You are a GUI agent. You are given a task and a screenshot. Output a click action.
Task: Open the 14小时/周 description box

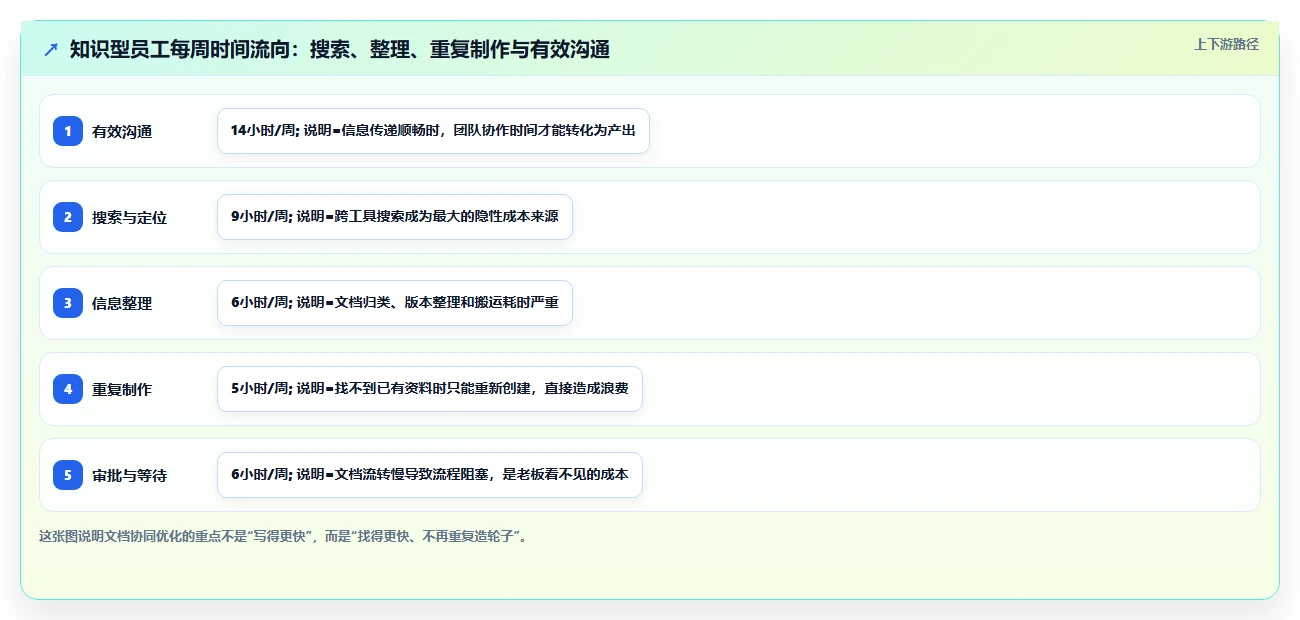click(x=433, y=131)
